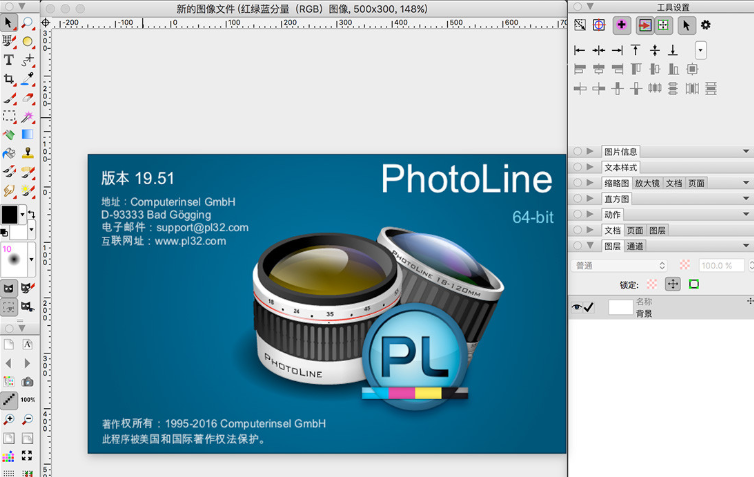Click the magenta plus icon in tool settings
The width and height of the screenshot is (754, 477).
(622, 25)
